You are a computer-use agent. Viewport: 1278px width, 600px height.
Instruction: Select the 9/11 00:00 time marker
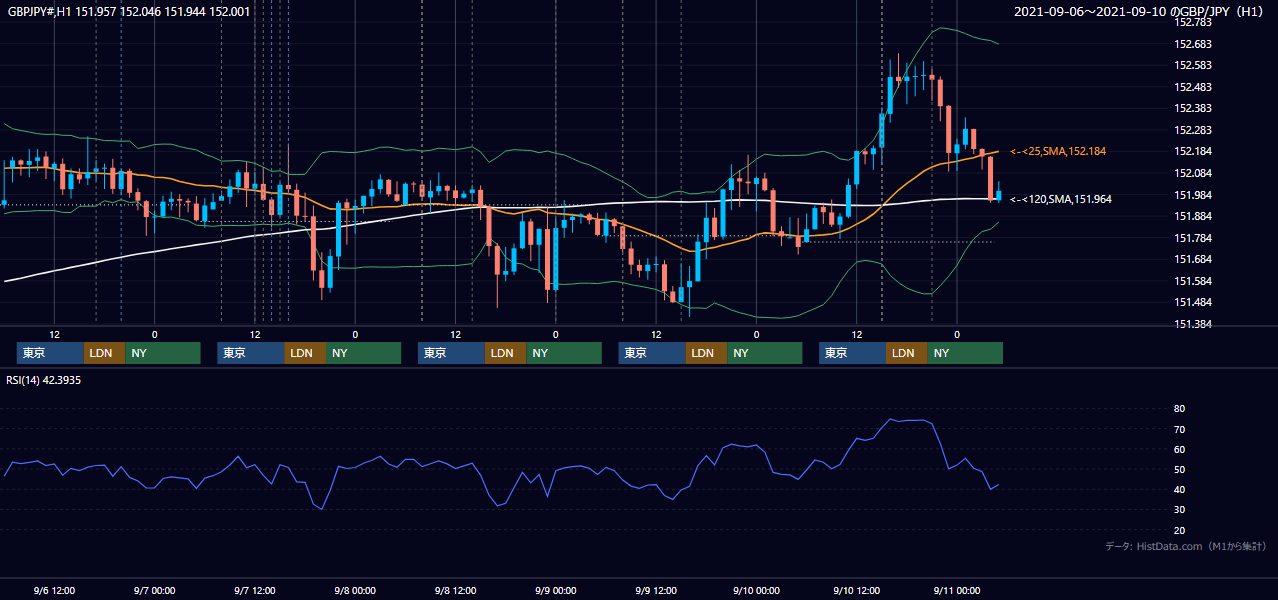point(956,590)
